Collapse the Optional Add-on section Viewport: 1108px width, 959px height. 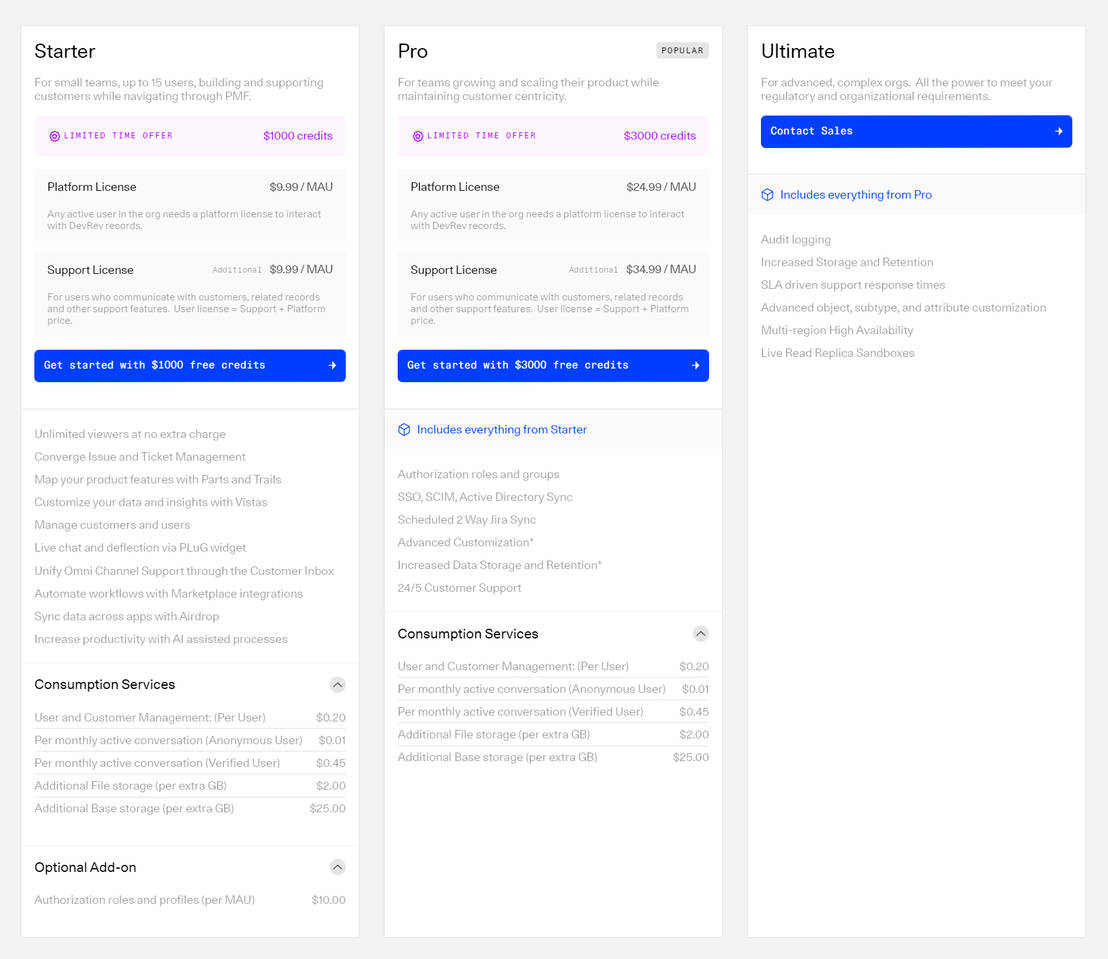337,867
